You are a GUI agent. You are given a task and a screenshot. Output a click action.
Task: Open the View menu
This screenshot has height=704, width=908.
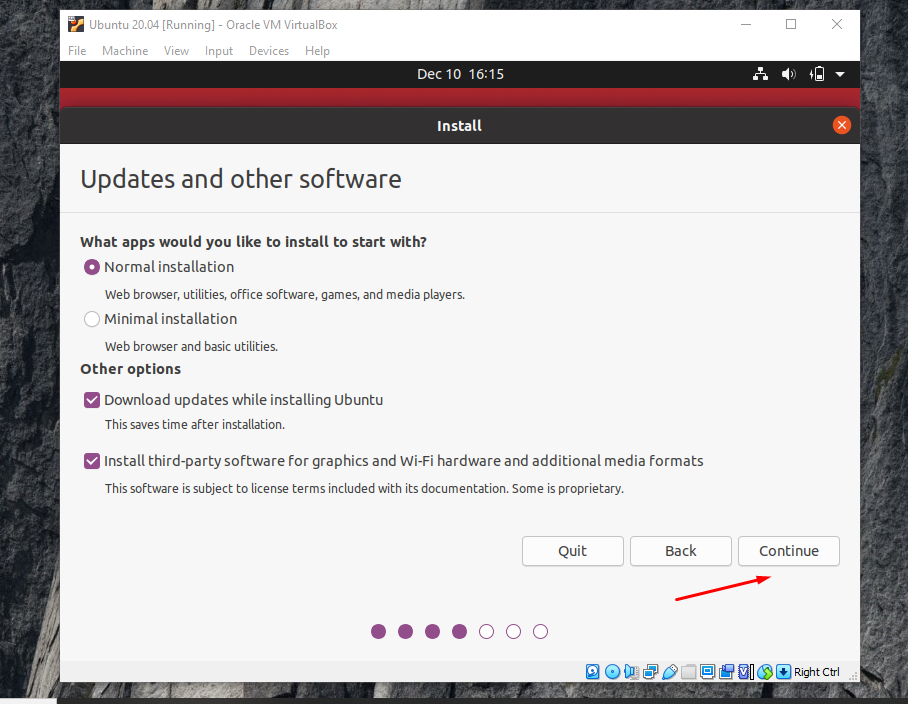[x=176, y=51]
